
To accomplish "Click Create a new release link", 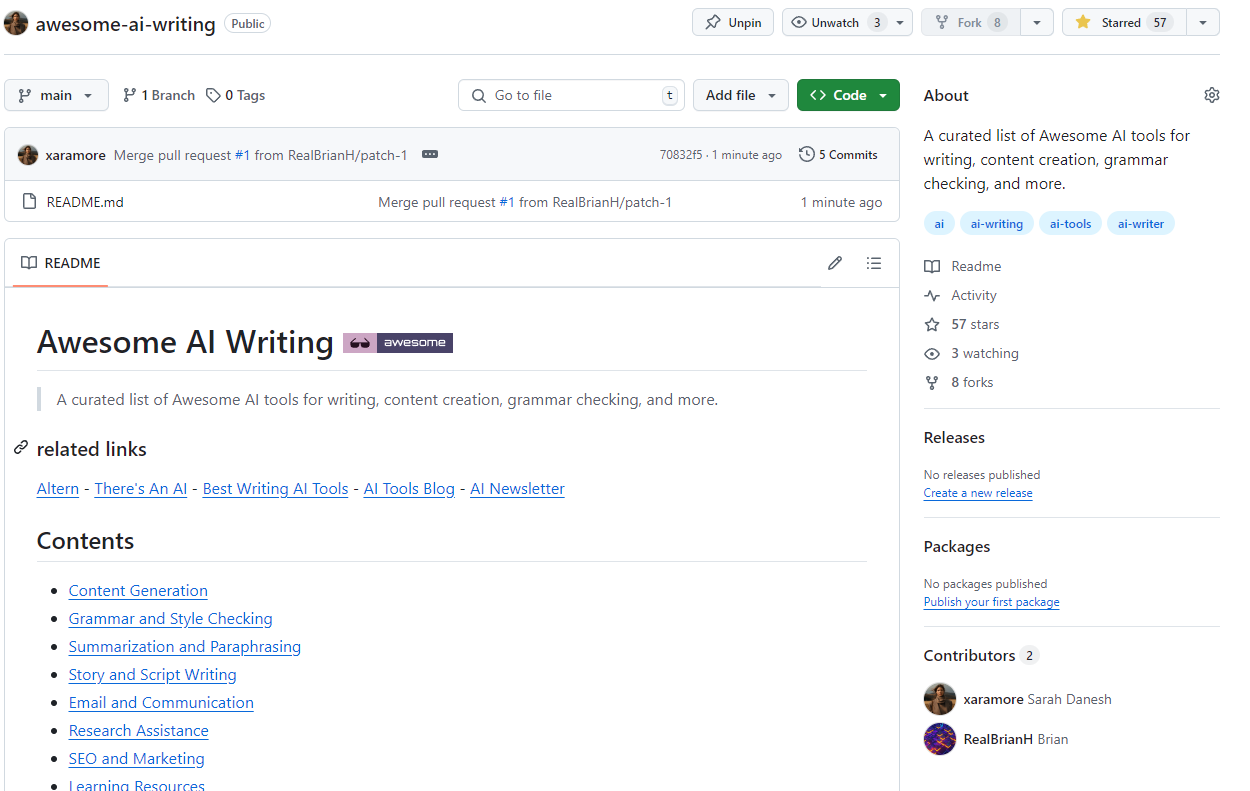I will (978, 493).
